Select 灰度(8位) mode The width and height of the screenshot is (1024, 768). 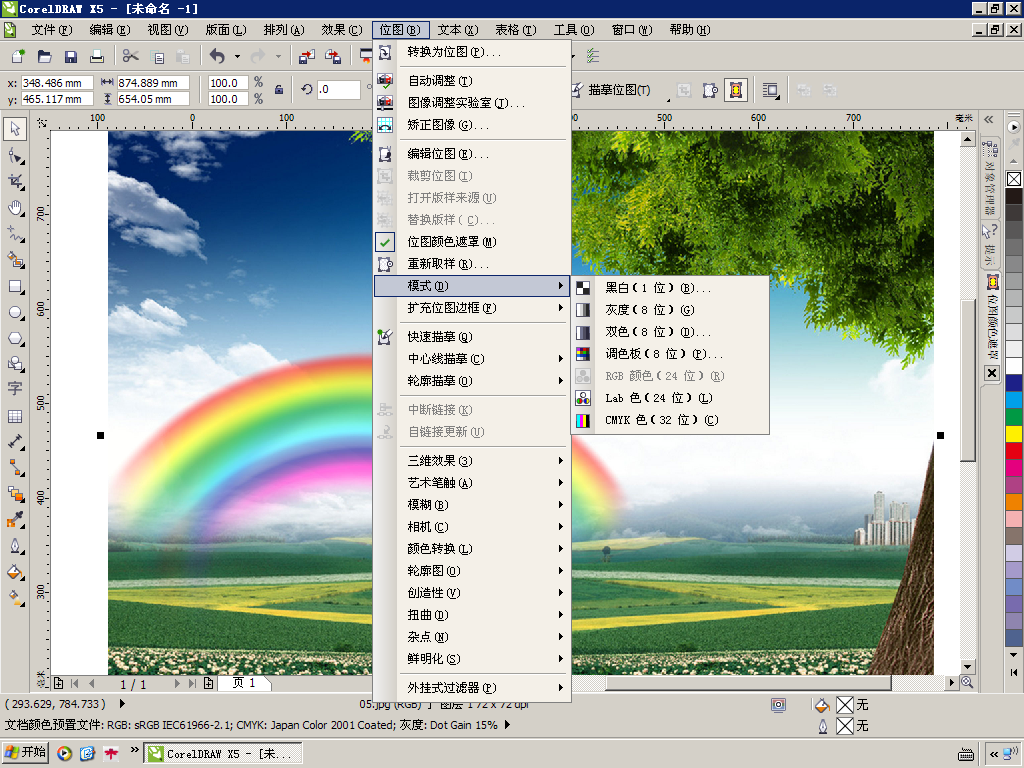pos(671,310)
